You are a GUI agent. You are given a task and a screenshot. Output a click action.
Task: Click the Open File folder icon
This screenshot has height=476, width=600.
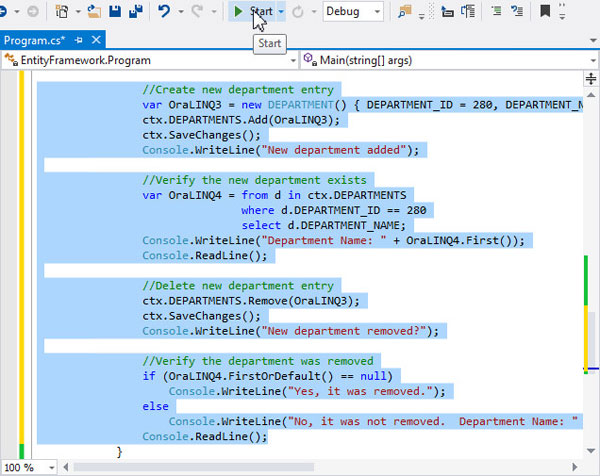click(95, 12)
